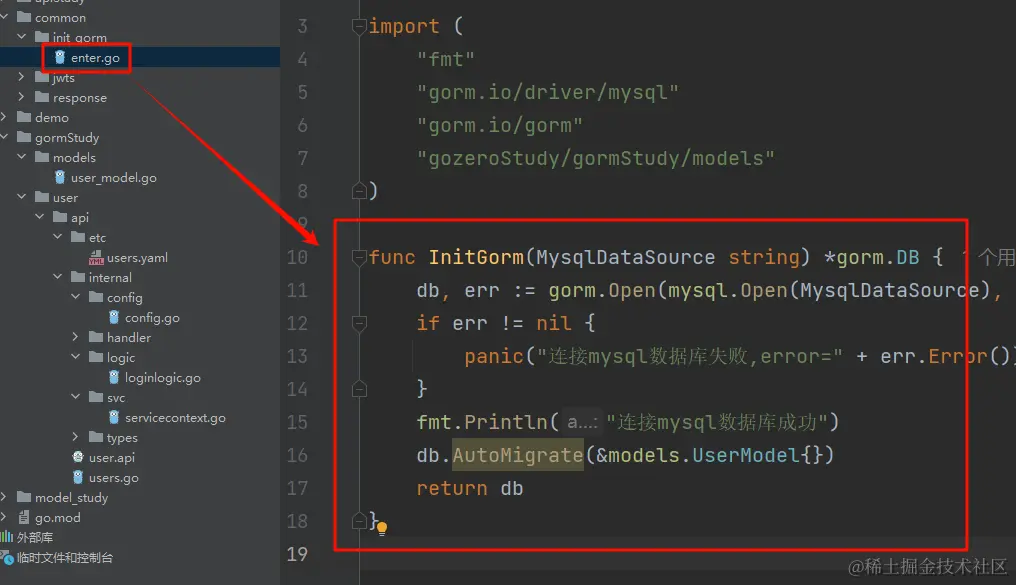Expand the model_study folder

click(x=4, y=497)
